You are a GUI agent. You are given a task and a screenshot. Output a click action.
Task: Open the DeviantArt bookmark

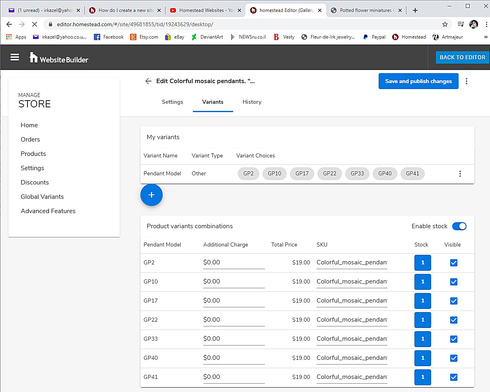pyautogui.click(x=207, y=37)
